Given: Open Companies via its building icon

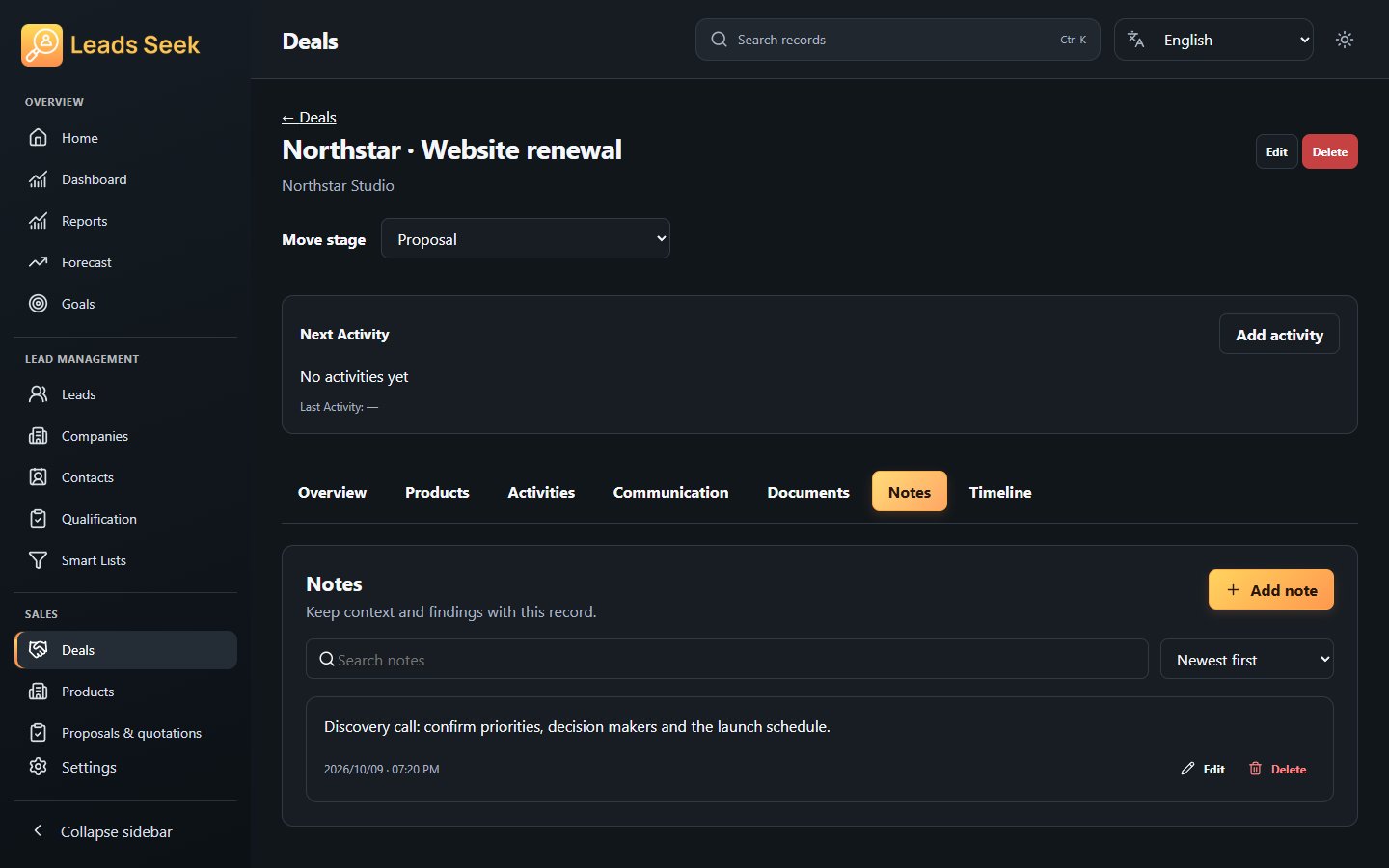Looking at the screenshot, I should (38, 436).
